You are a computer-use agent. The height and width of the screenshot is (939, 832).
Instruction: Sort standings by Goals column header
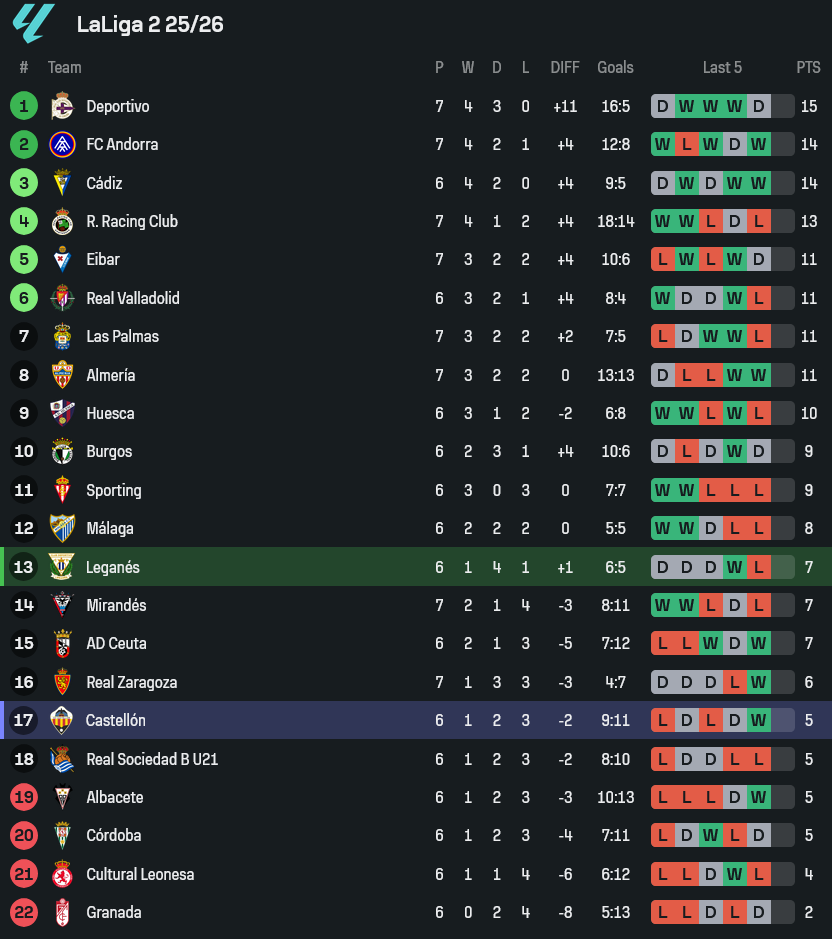[x=615, y=67]
